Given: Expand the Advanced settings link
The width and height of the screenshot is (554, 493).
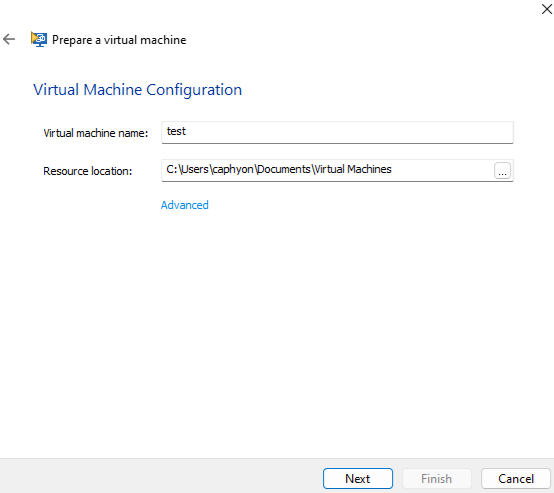Looking at the screenshot, I should pos(184,205).
